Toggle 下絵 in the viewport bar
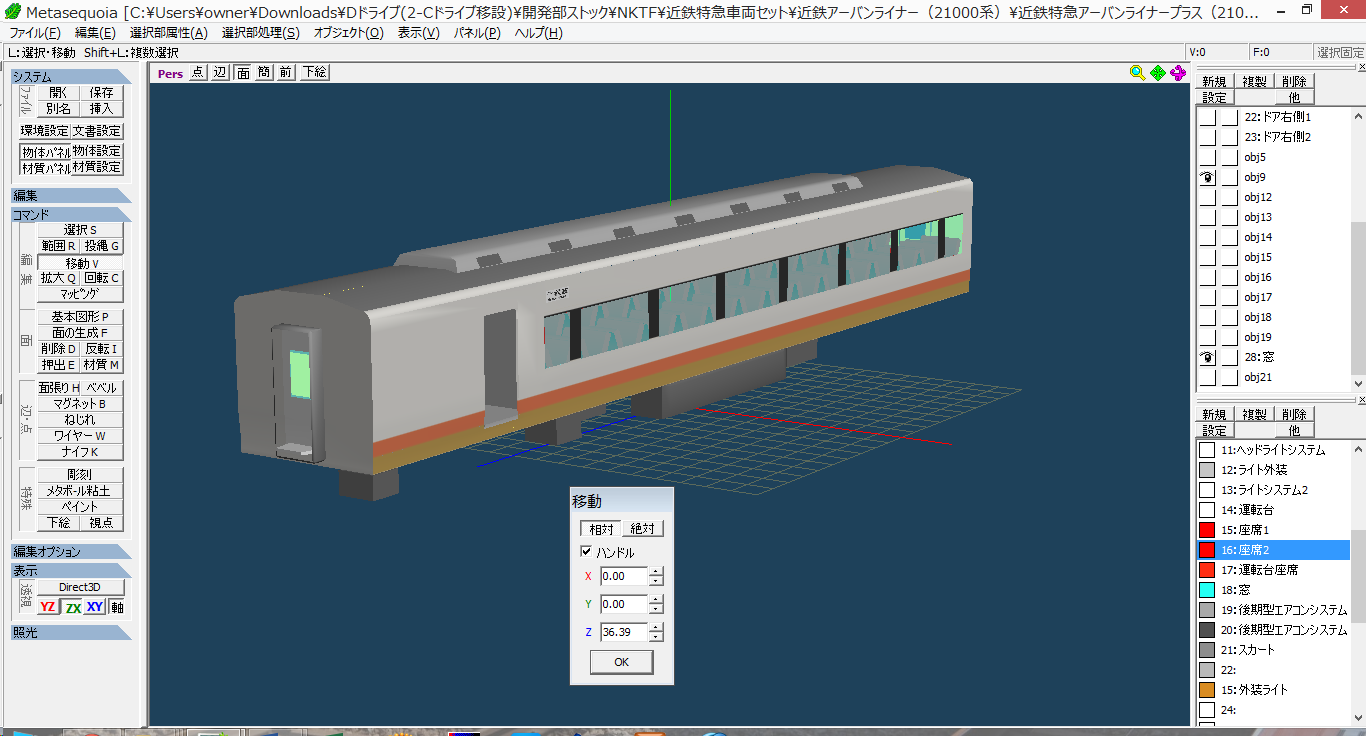 point(313,72)
